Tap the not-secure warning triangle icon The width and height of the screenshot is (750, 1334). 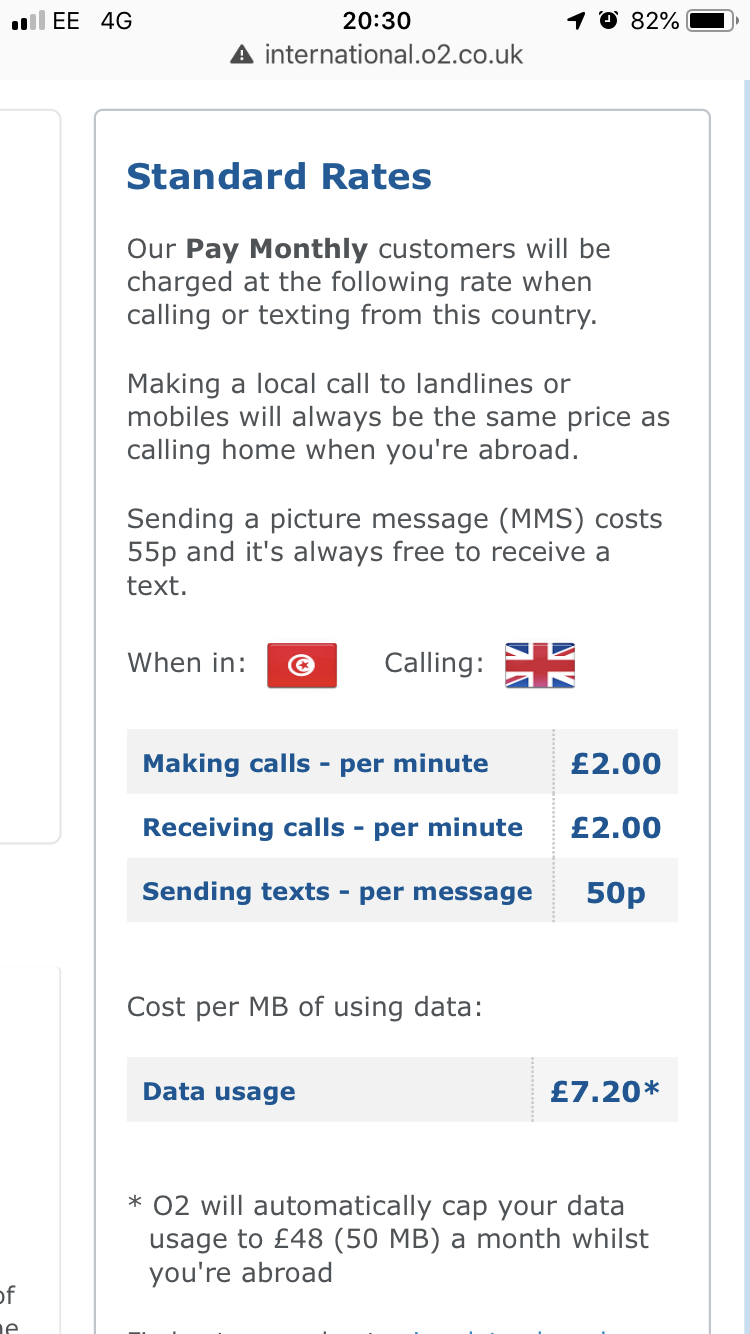(242, 54)
